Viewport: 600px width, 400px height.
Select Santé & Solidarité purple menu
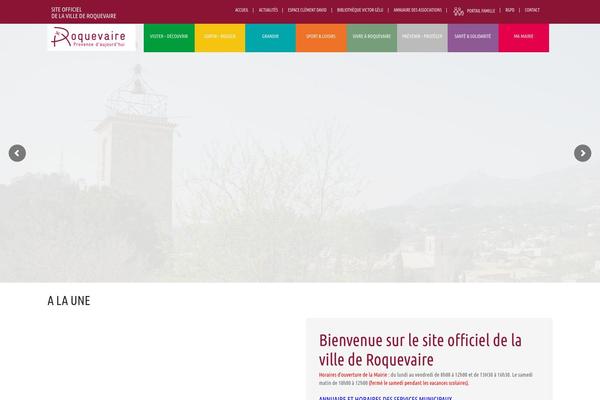473,38
